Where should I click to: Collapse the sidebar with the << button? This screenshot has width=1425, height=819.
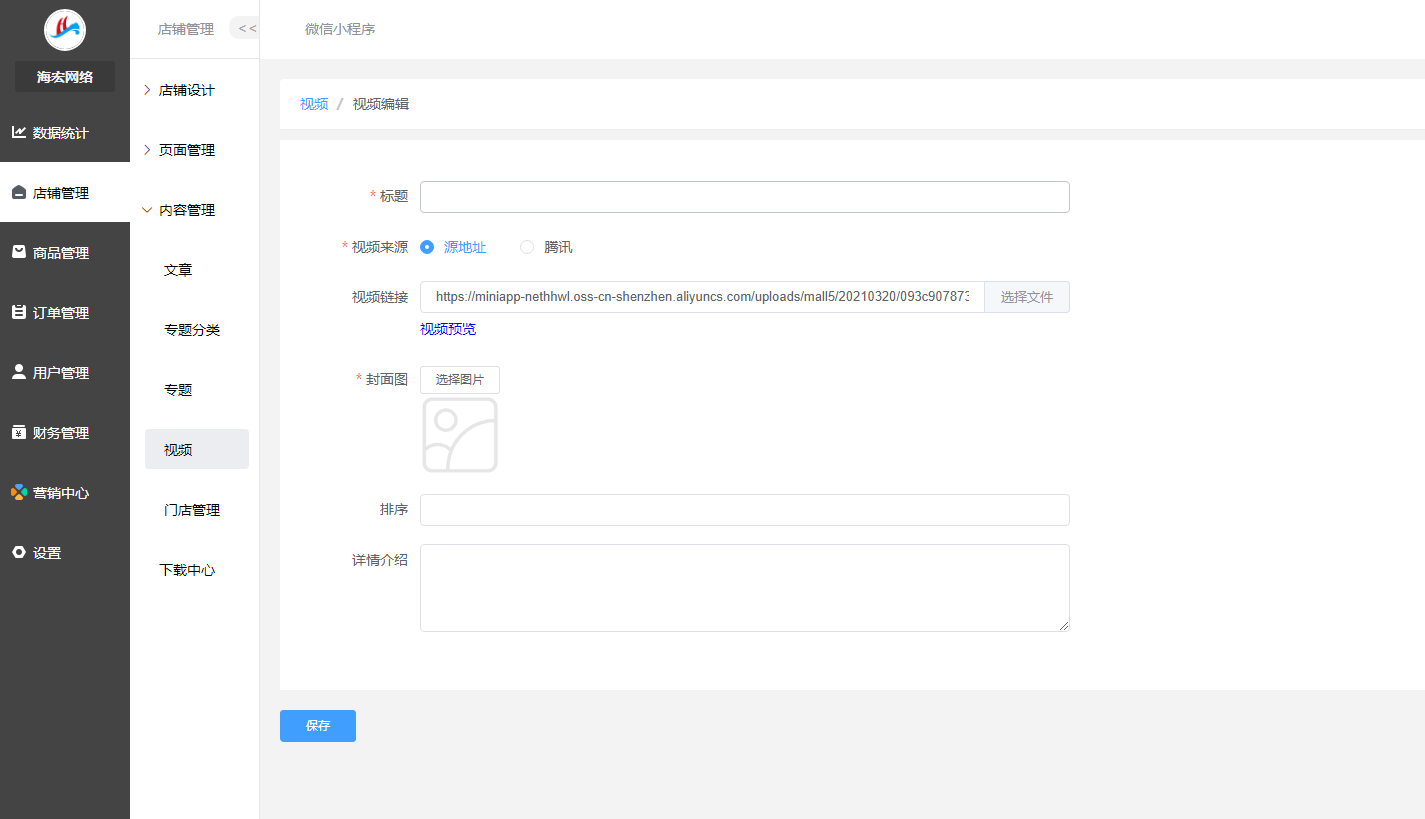click(x=246, y=28)
